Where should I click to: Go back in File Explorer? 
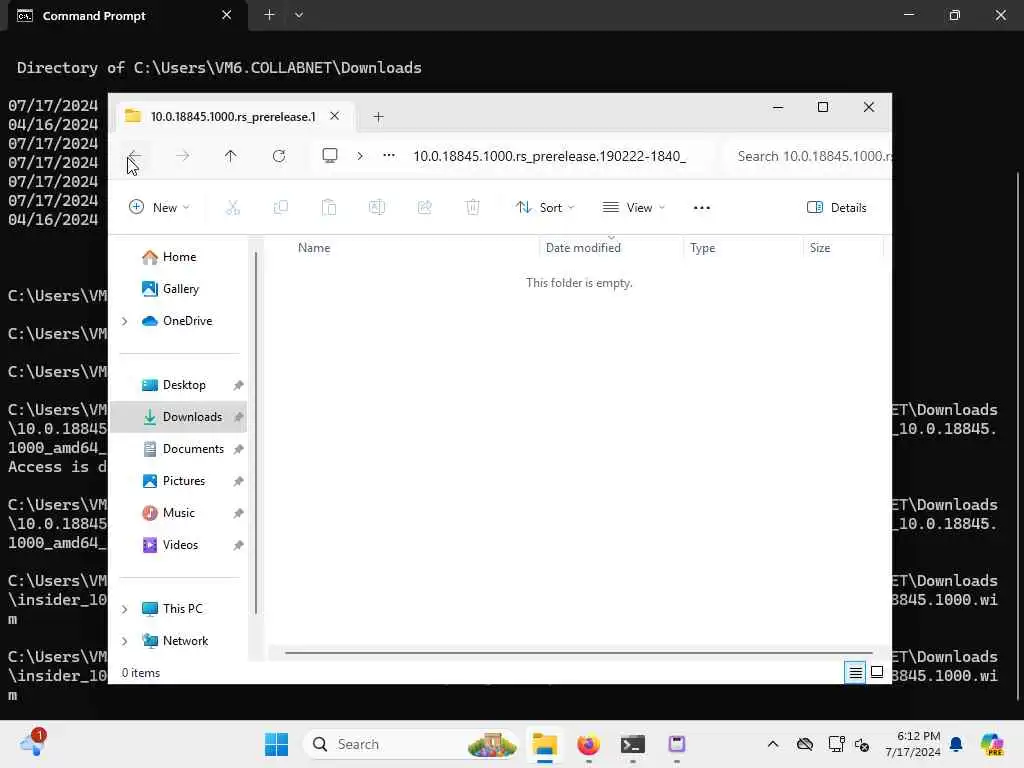[135, 156]
